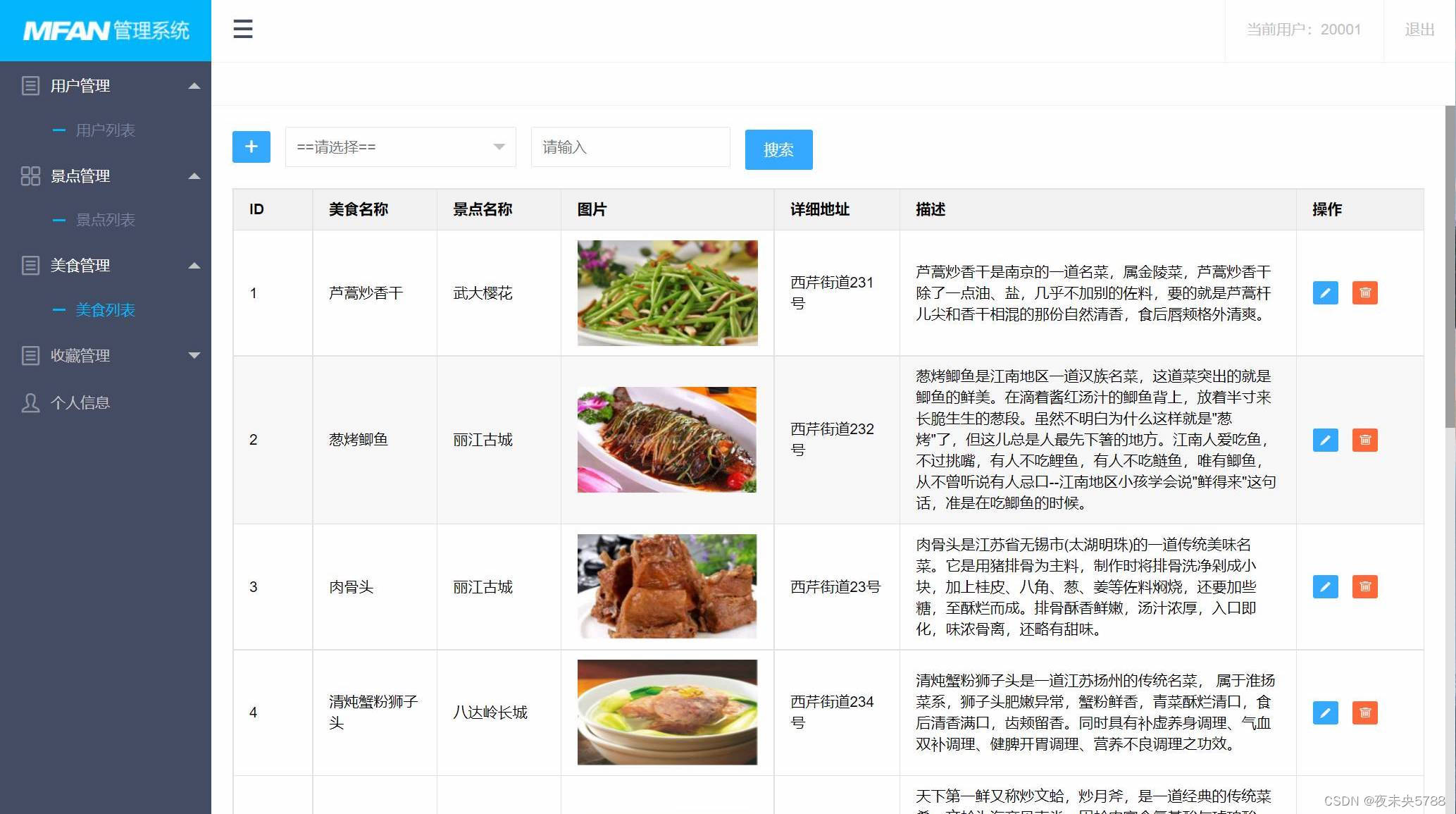Image resolution: width=1456 pixels, height=814 pixels.
Task: Edit the 肉骨头 row with pencil icon
Action: pos(1325,586)
